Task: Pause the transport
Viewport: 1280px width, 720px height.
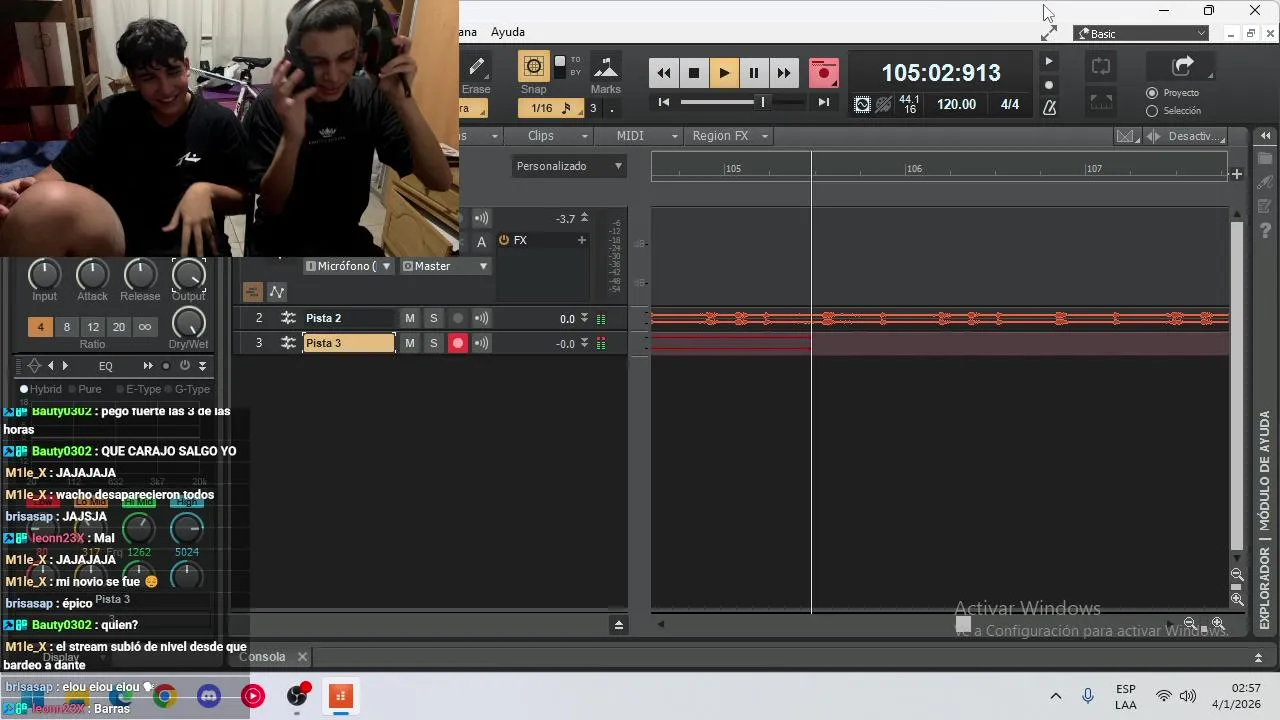Action: click(754, 73)
